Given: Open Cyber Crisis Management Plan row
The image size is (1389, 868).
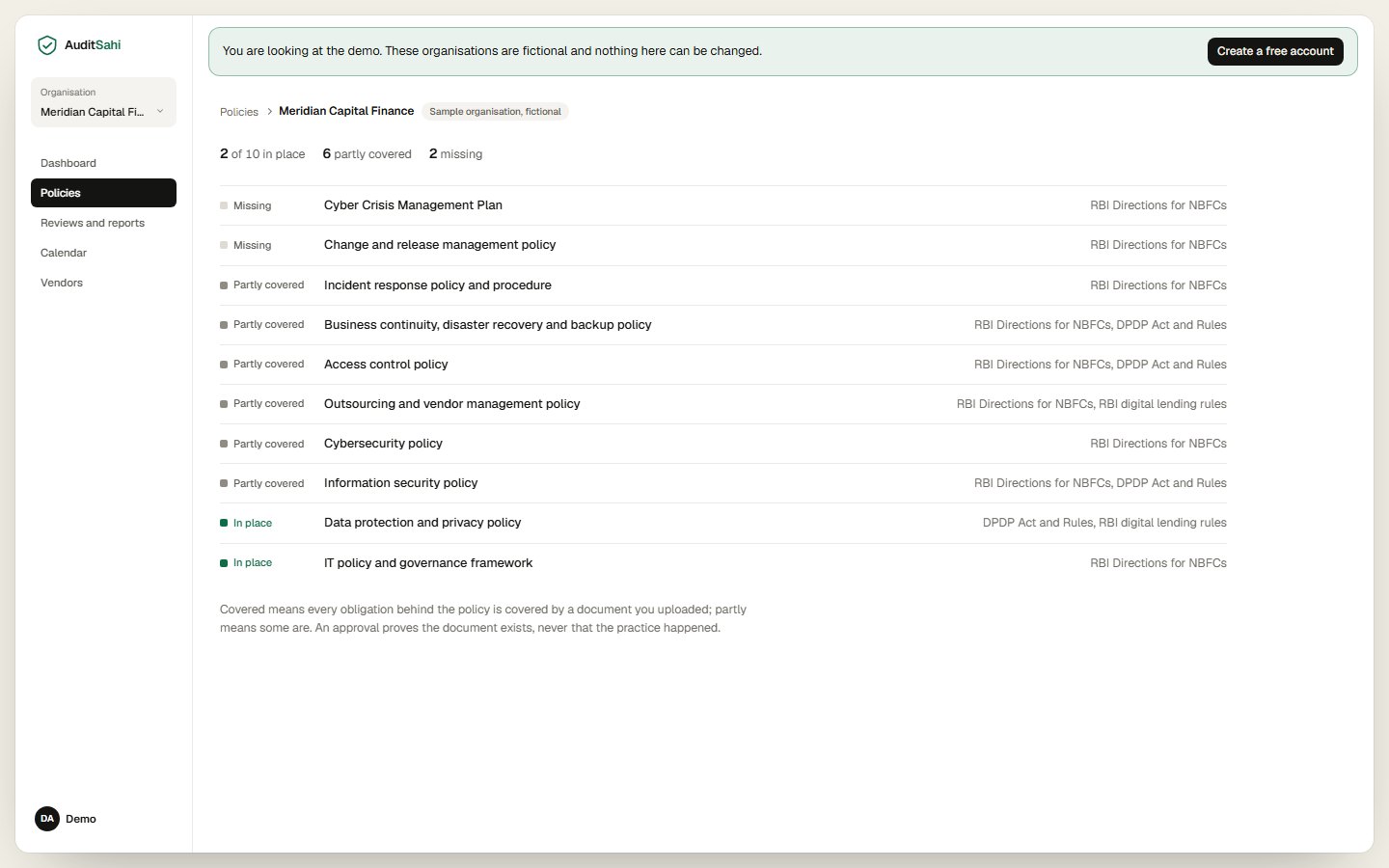Looking at the screenshot, I should point(723,205).
